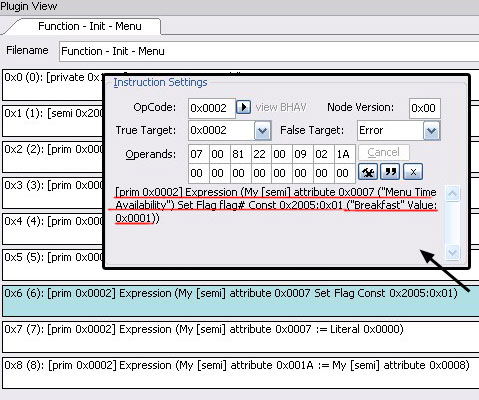
Task: Select highlighted instruction row 0x6 (6)
Action: coord(241,301)
